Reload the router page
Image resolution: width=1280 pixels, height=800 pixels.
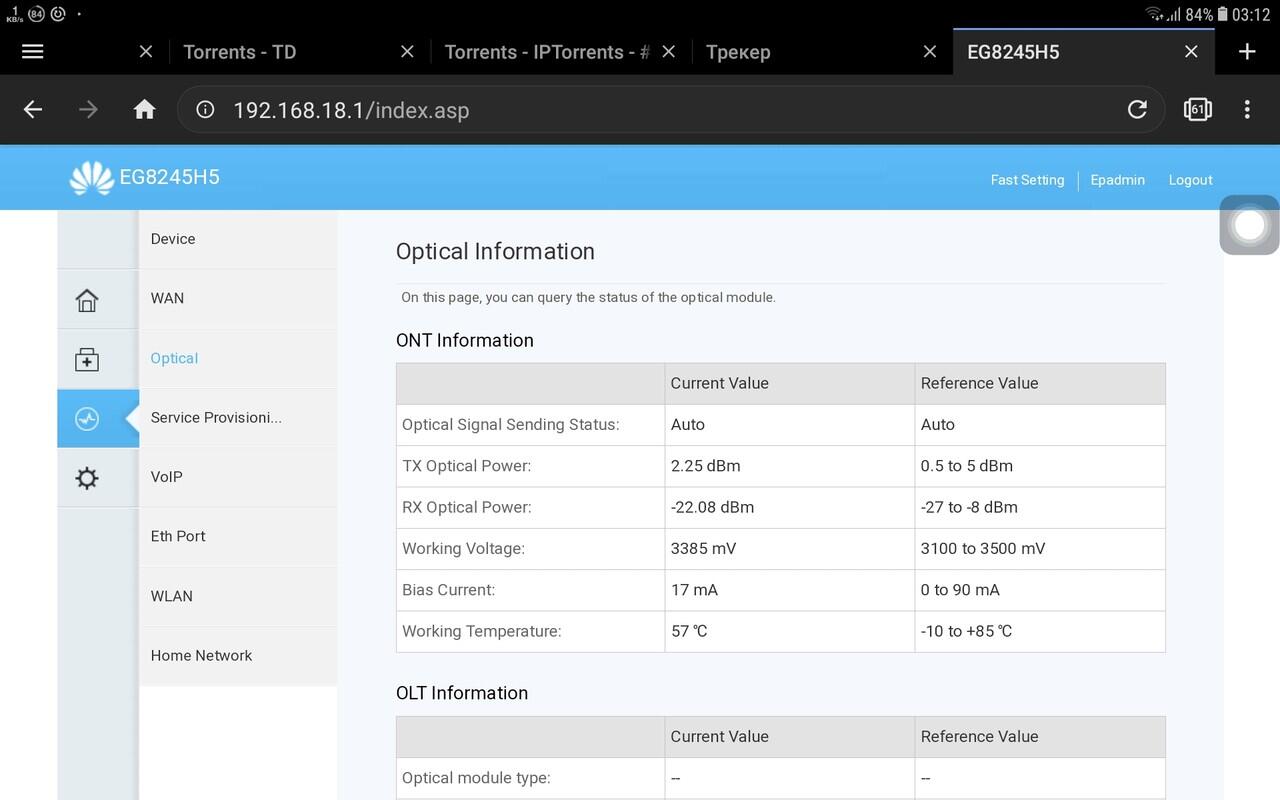click(1137, 110)
